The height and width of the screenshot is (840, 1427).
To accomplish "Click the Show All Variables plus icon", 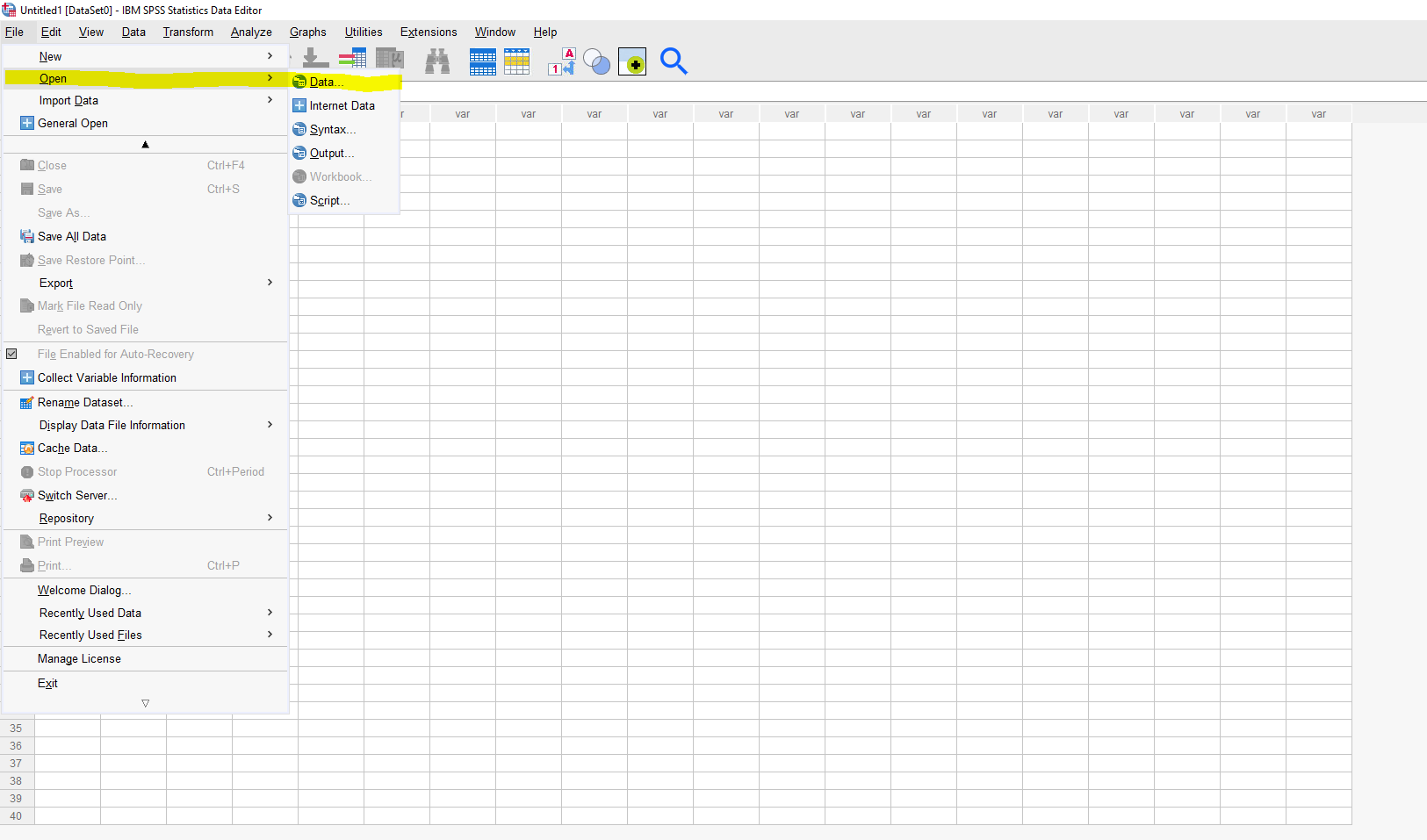I will (632, 61).
